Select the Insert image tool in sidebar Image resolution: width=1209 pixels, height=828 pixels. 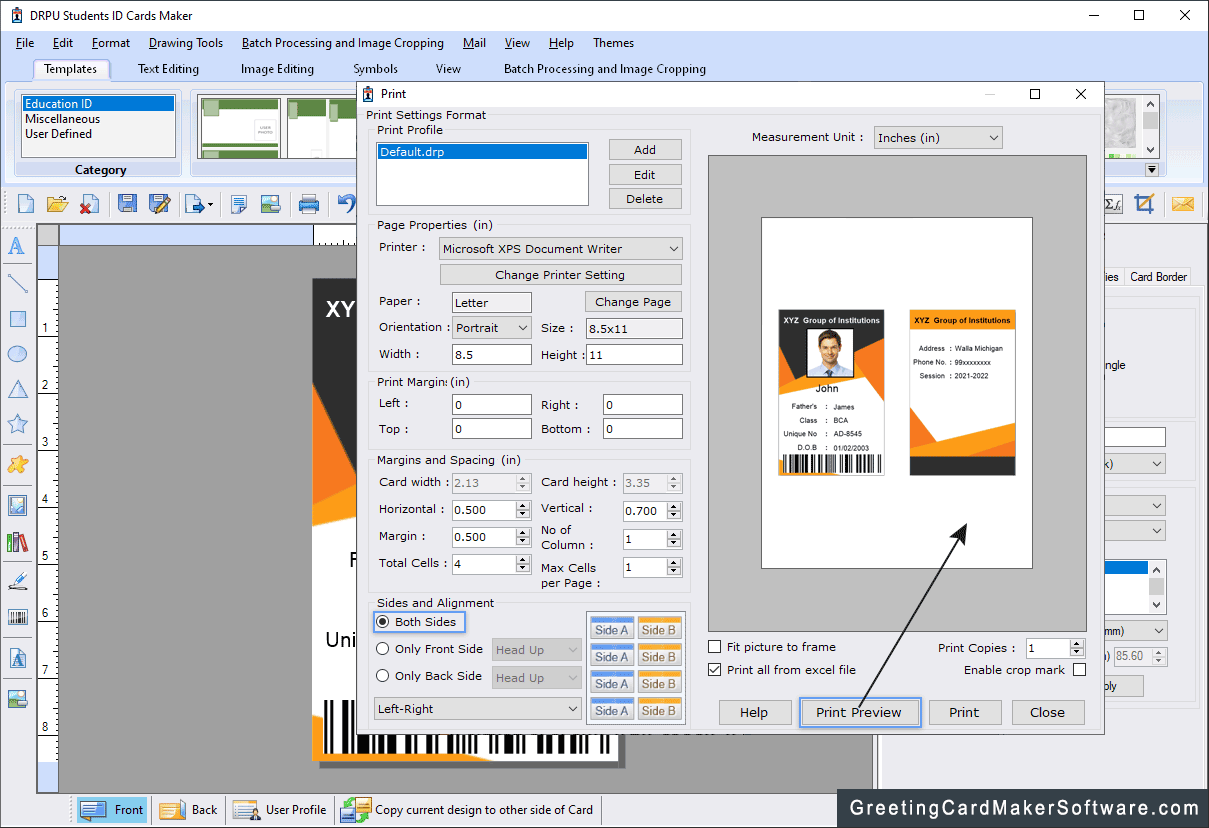(x=17, y=505)
